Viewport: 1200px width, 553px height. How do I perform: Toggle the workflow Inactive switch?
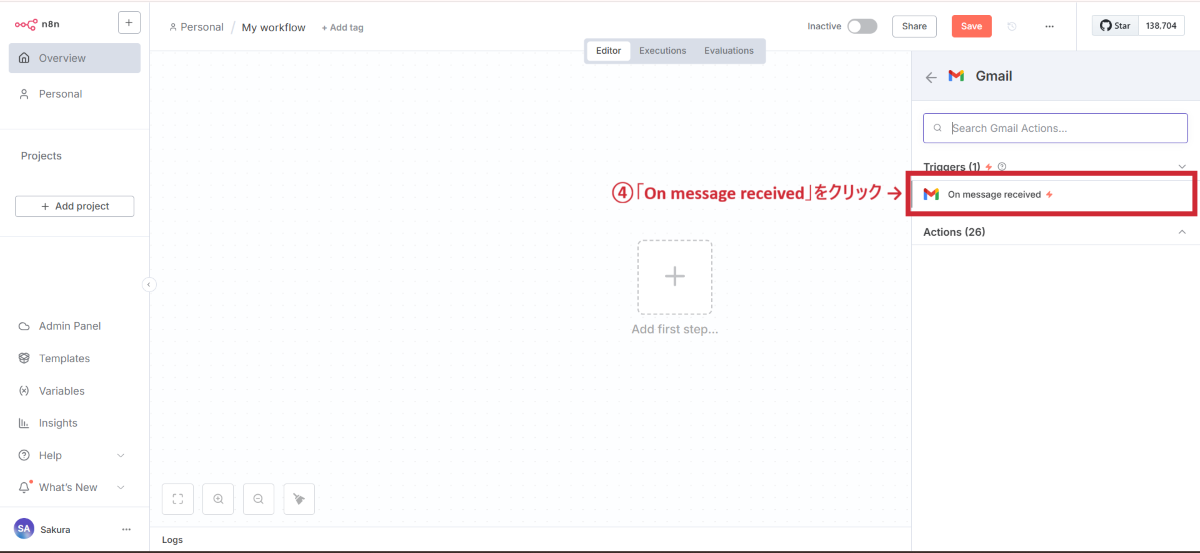pos(861,27)
